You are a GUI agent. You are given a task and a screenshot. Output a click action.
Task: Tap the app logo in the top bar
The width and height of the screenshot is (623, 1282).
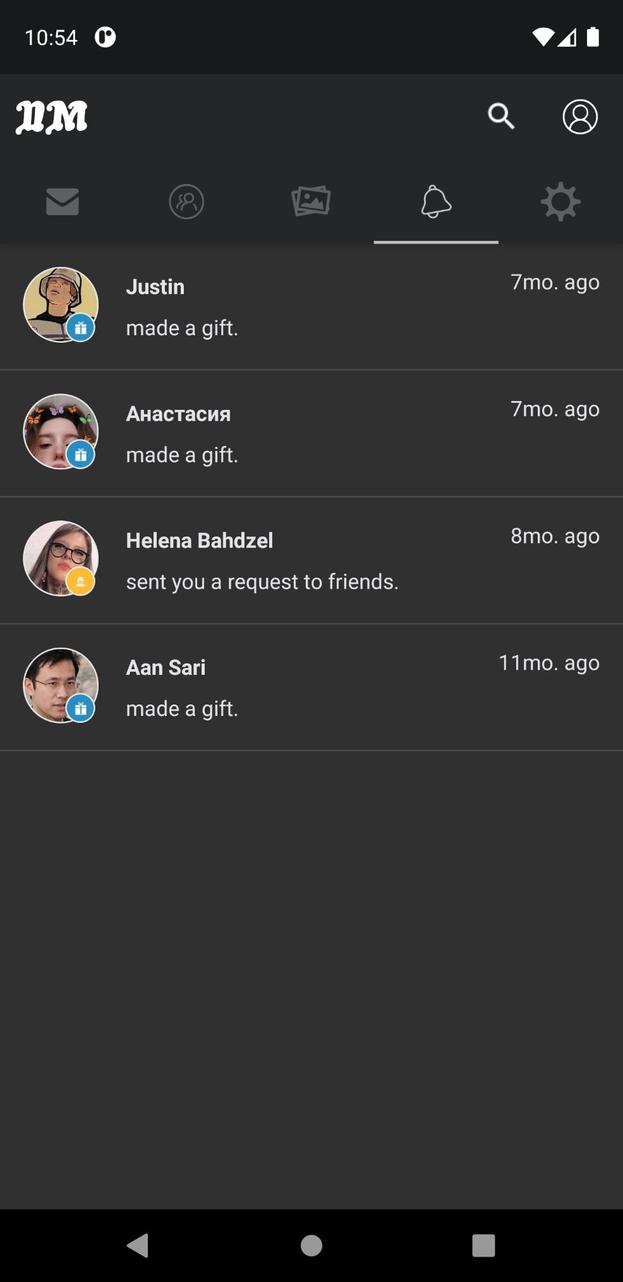50,116
